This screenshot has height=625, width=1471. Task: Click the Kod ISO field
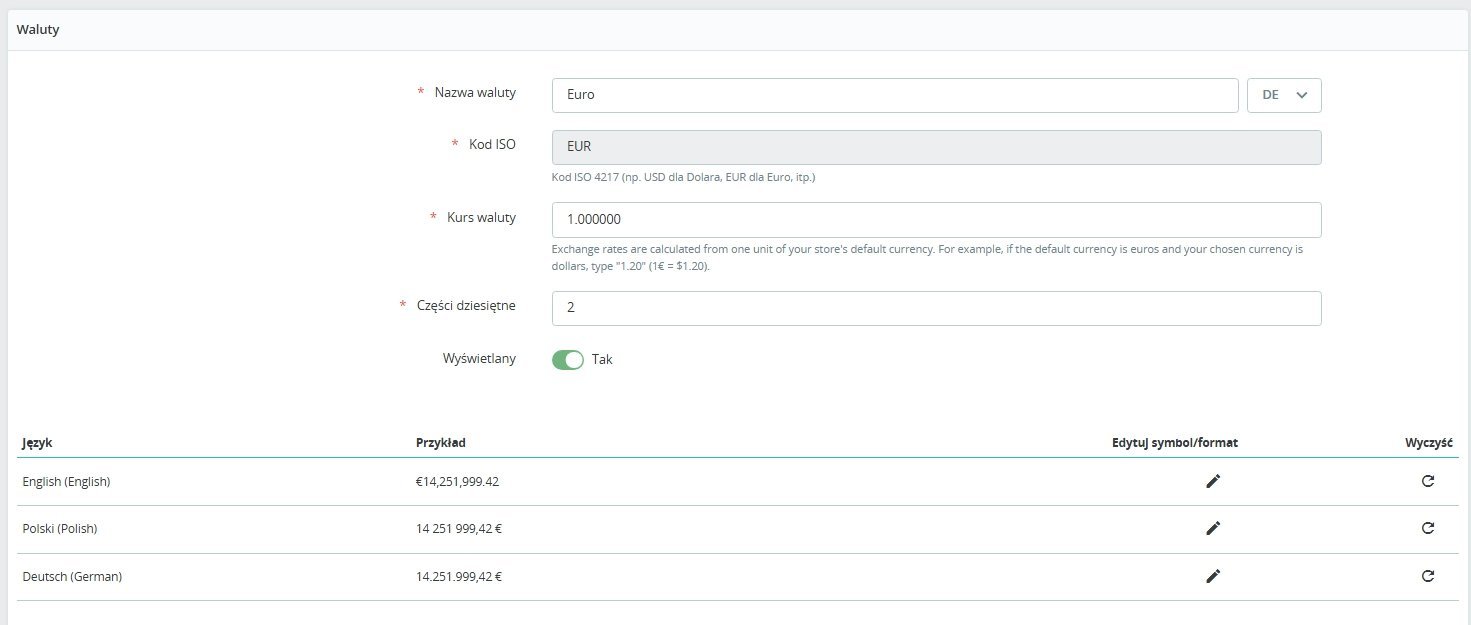coord(936,147)
